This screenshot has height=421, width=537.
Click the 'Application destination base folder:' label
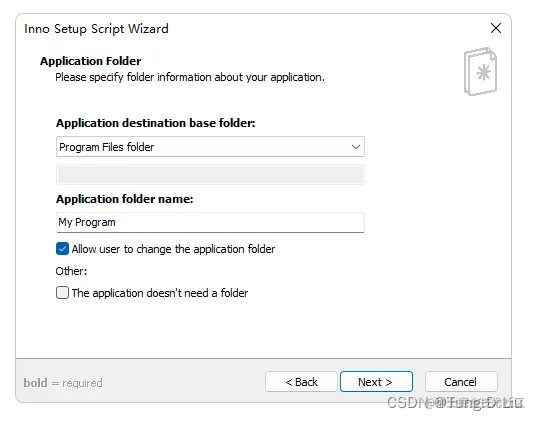tap(155, 123)
